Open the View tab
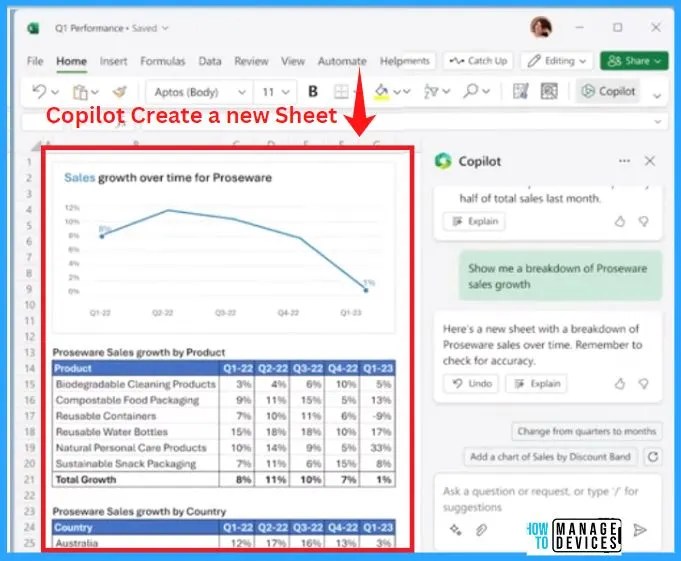The image size is (681, 561). [x=293, y=61]
